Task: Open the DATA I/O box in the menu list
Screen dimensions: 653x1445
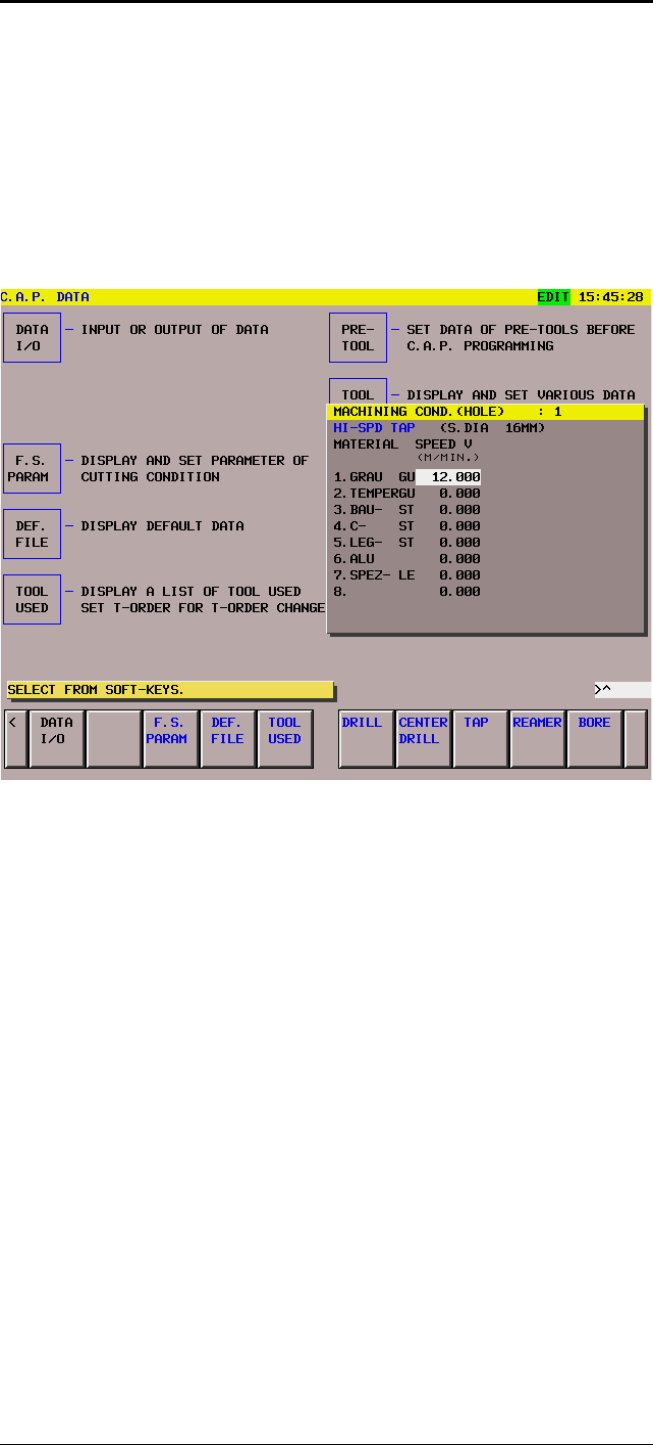Action: click(x=32, y=337)
